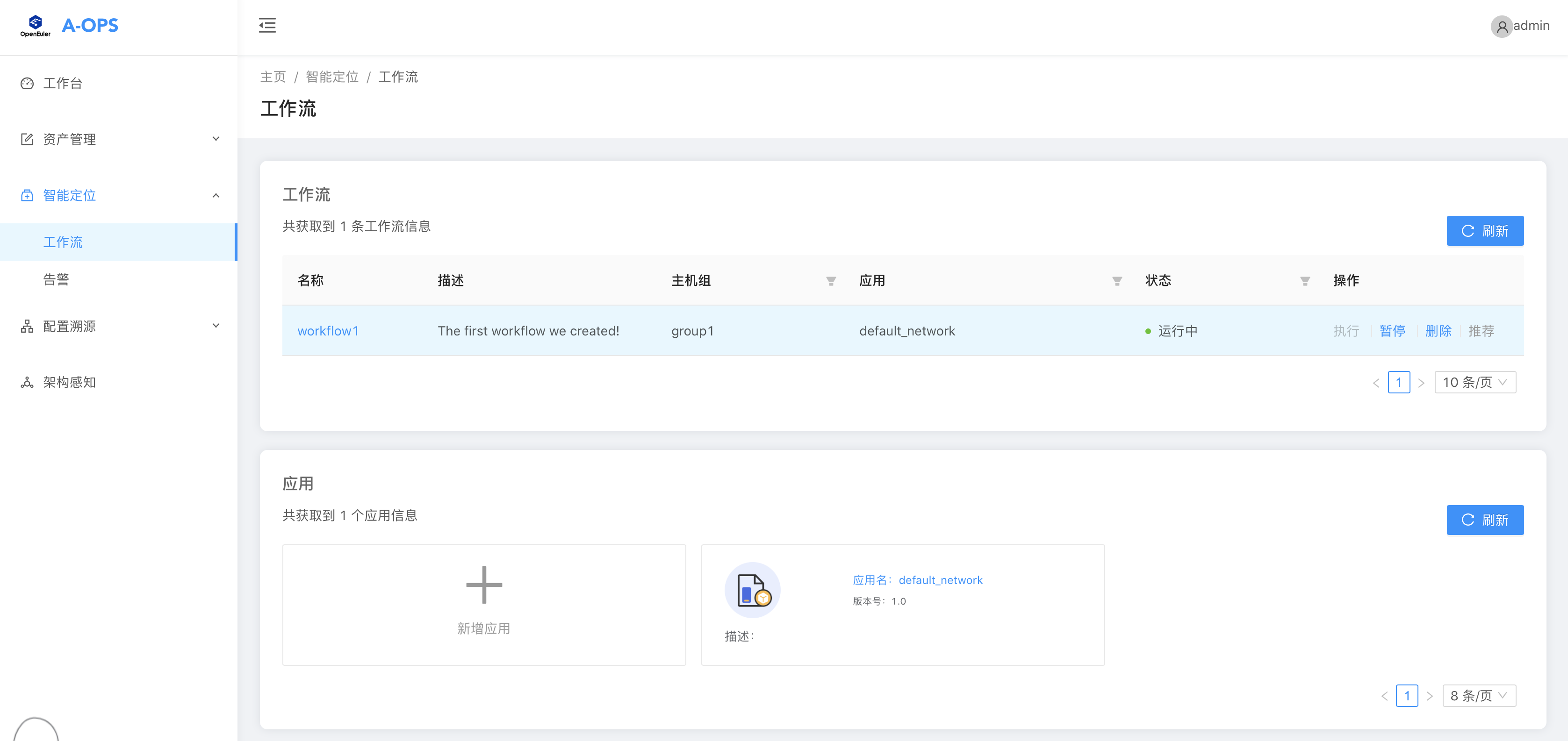The image size is (1568, 741).
Task: Select the 告警 submenu item
Action: 56,280
